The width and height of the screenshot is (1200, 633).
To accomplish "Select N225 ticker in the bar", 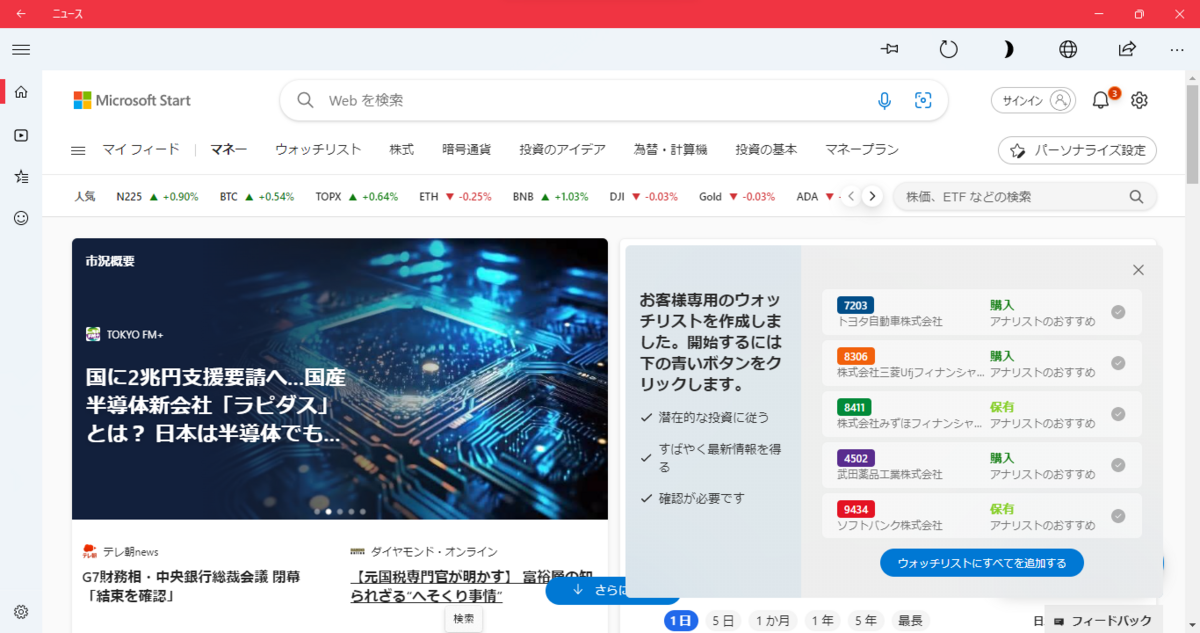I will pos(157,197).
